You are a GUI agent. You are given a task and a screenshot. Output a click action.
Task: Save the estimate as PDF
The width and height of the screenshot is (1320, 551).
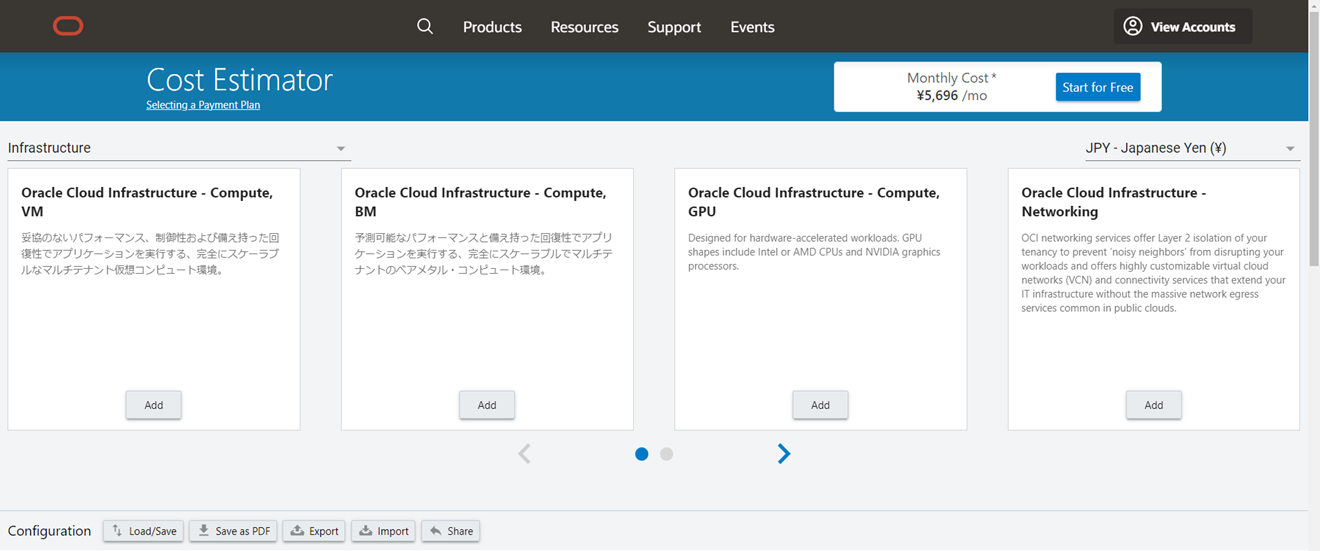233,531
